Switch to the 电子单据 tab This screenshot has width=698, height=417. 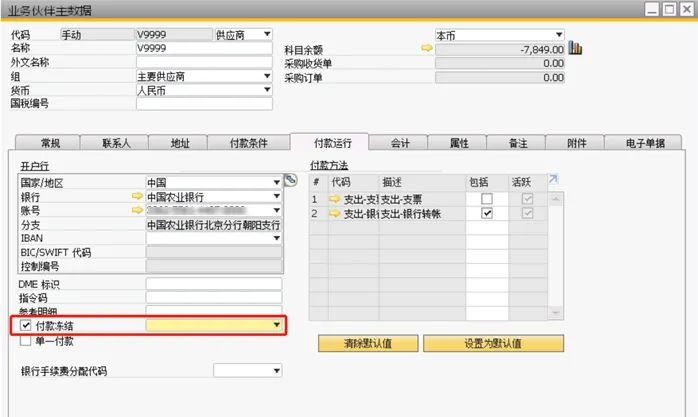click(643, 143)
